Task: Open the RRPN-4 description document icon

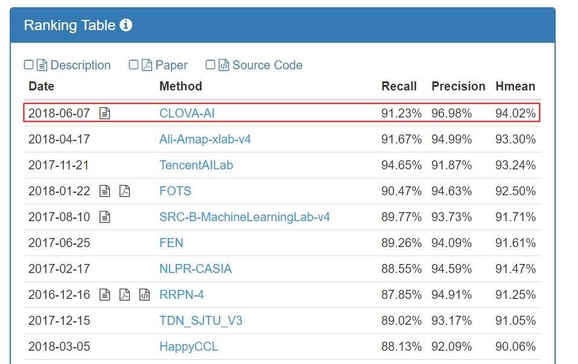Action: click(105, 295)
